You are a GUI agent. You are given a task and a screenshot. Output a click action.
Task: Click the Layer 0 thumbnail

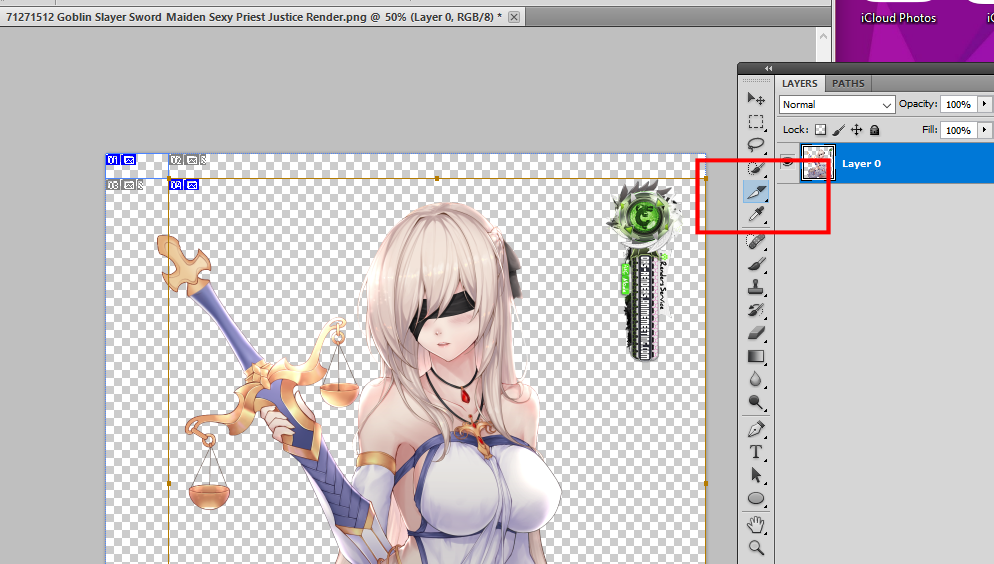click(x=818, y=163)
